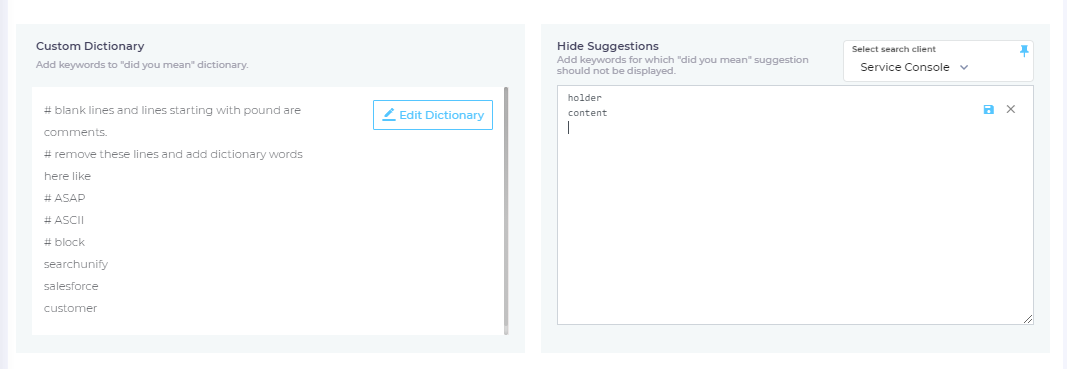Cancel editing with the X icon
This screenshot has height=369, width=1067.
point(1011,109)
